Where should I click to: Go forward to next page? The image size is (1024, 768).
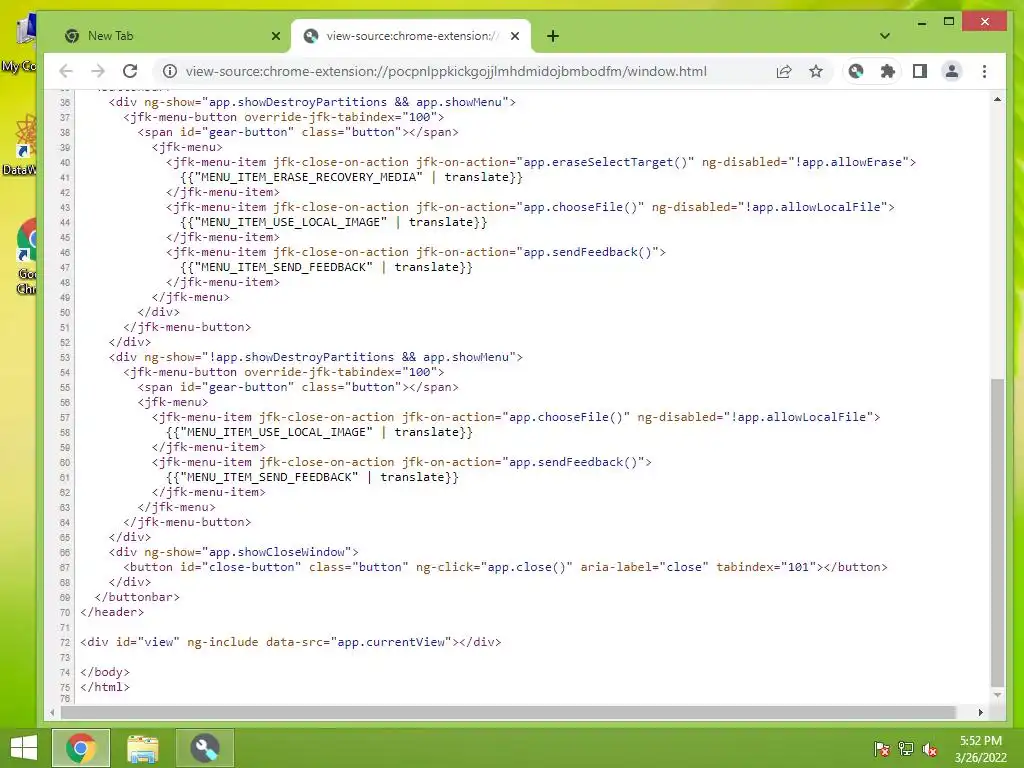(98, 71)
